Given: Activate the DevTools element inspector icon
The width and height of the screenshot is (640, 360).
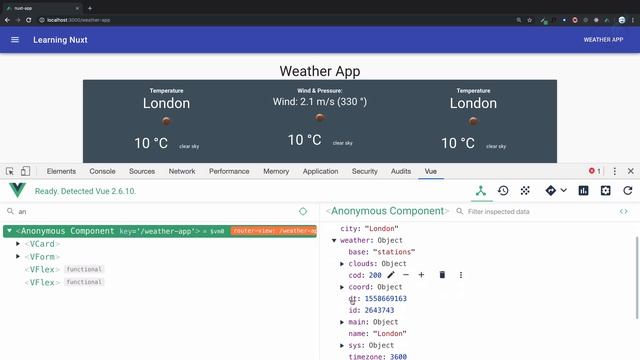Looking at the screenshot, I should click(x=10, y=171).
